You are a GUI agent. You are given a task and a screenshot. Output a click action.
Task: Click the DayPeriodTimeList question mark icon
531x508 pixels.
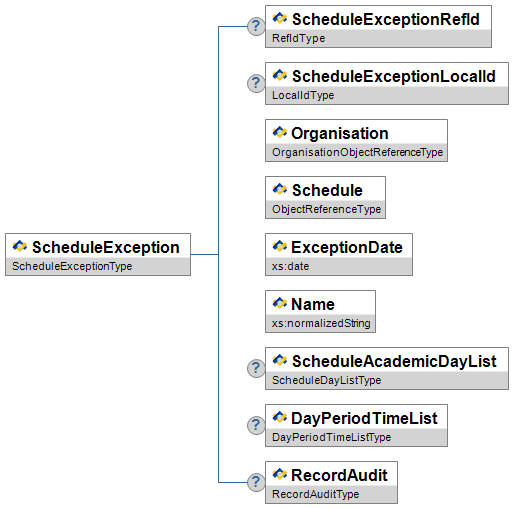coord(256,425)
